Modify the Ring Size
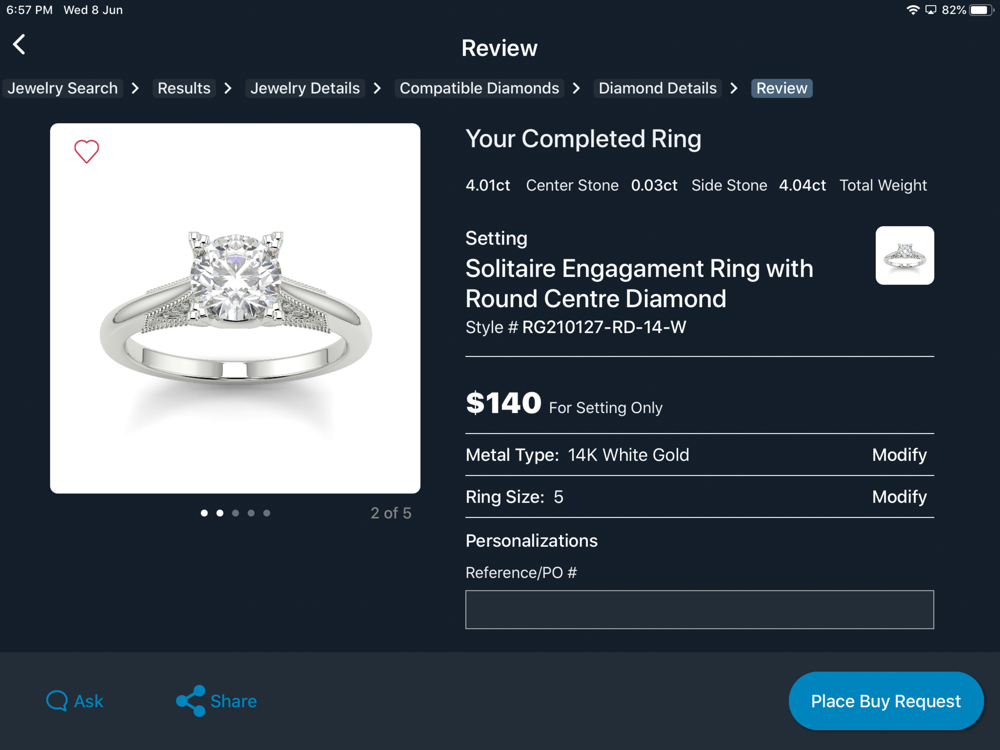 (x=899, y=497)
